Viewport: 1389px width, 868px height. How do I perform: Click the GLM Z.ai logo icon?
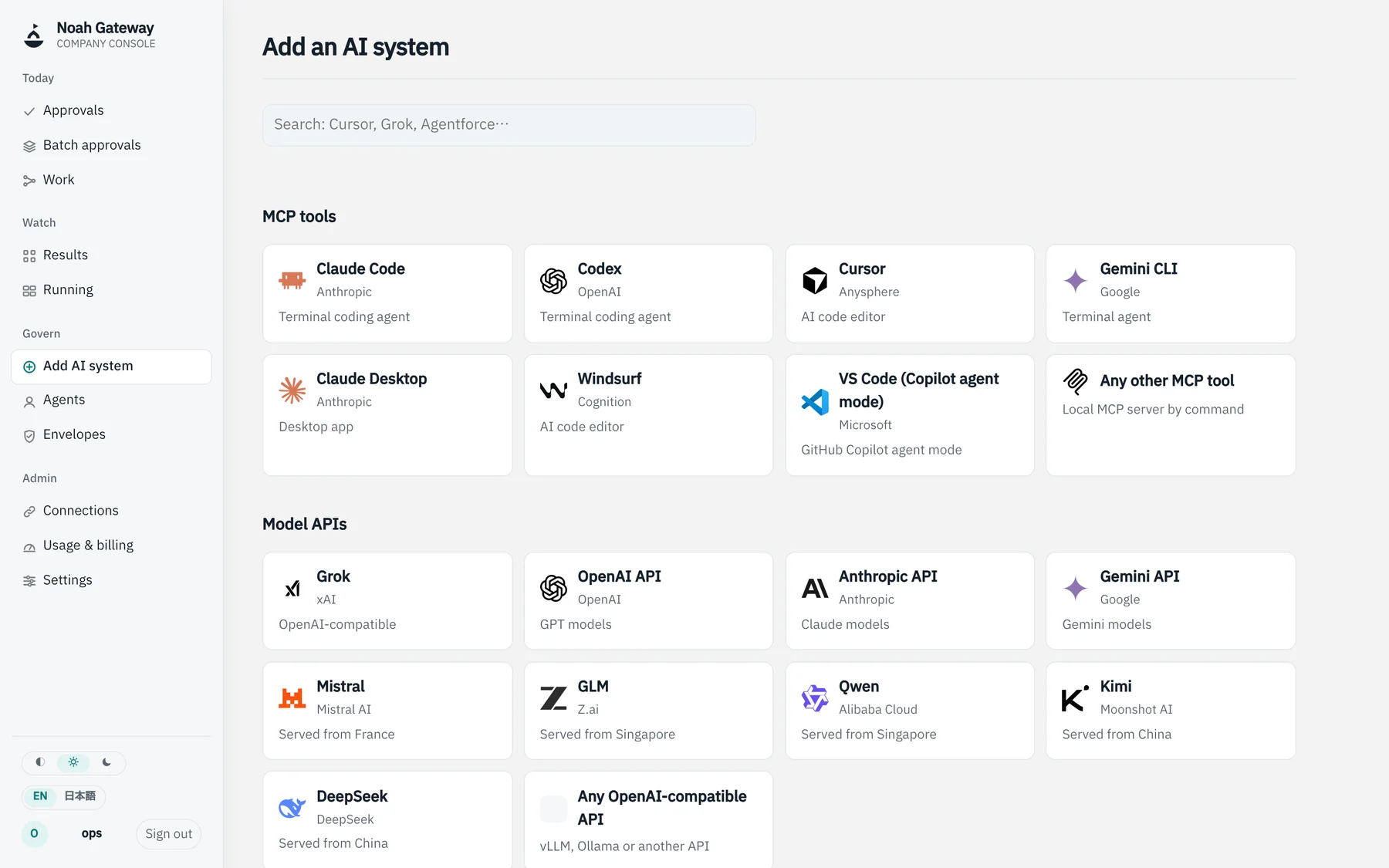(553, 698)
